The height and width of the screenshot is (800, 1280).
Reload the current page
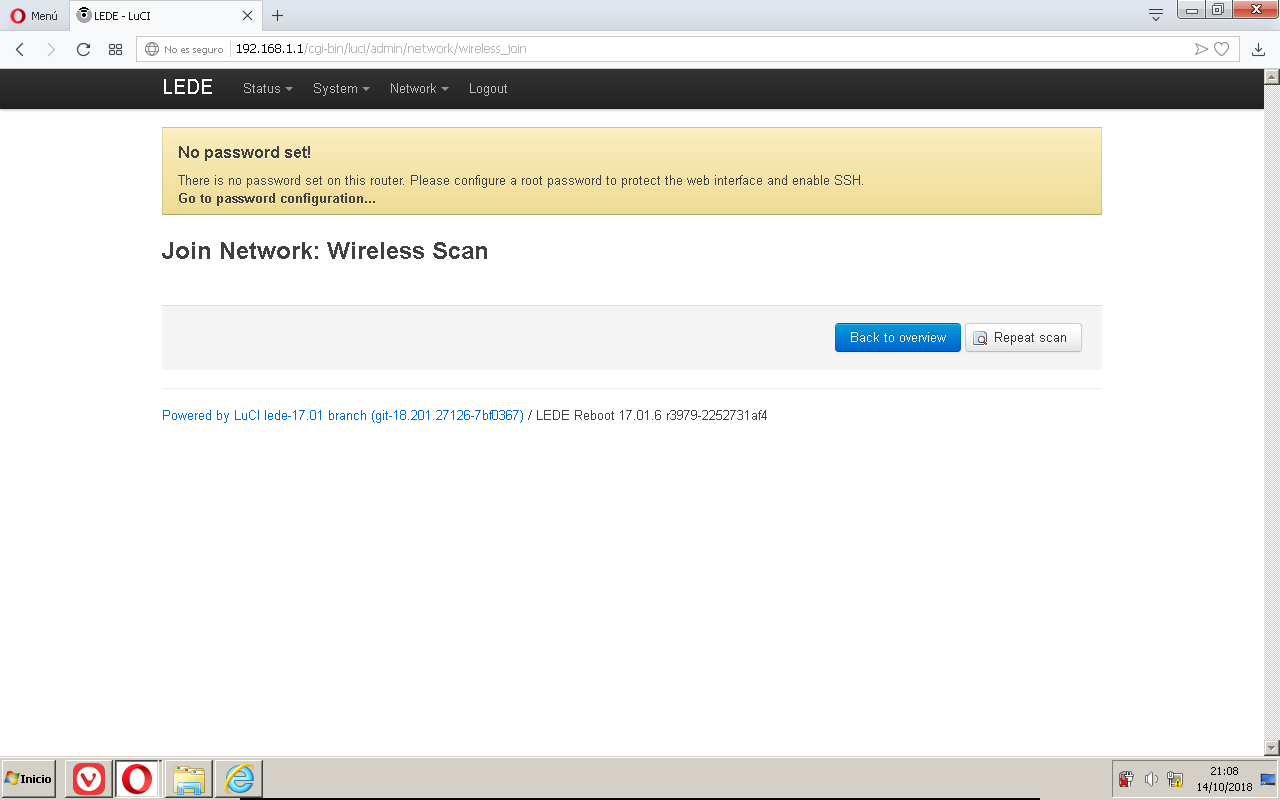84,49
